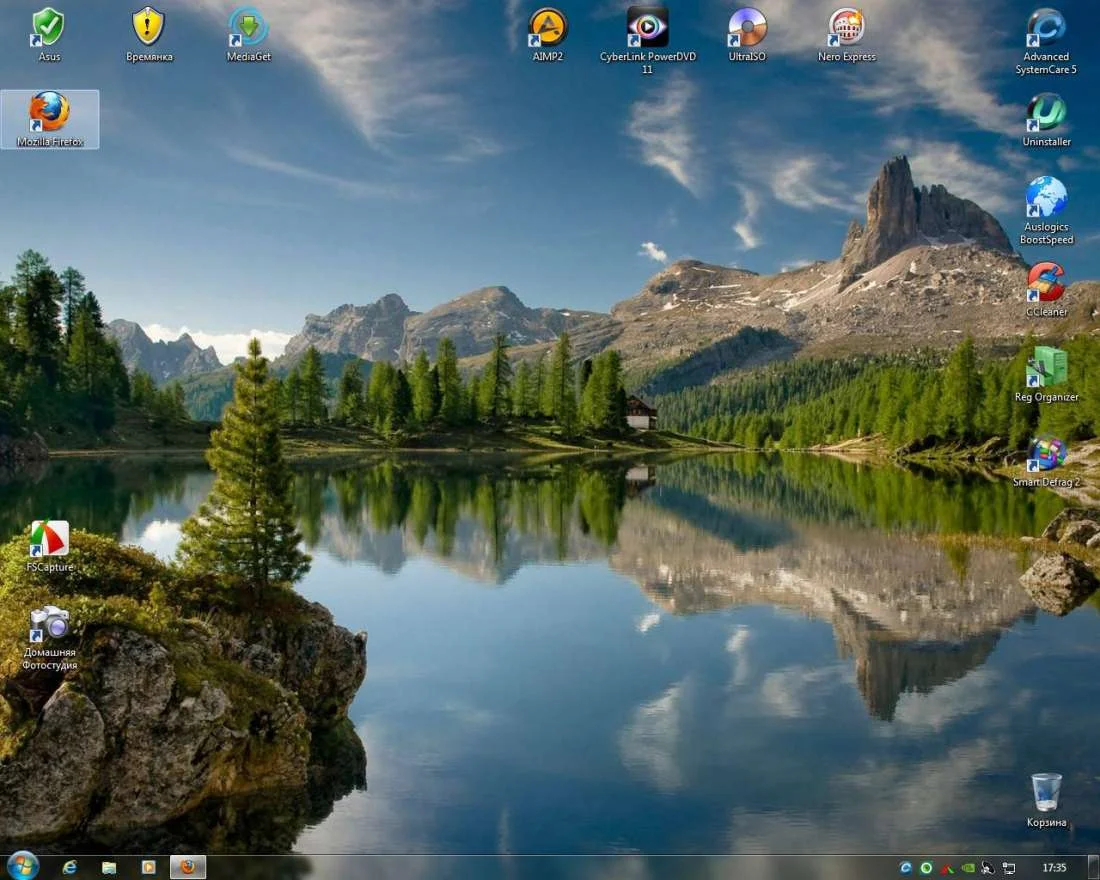The height and width of the screenshot is (880, 1100).
Task: Open the FSCapture desktop shortcut
Action: 49,546
